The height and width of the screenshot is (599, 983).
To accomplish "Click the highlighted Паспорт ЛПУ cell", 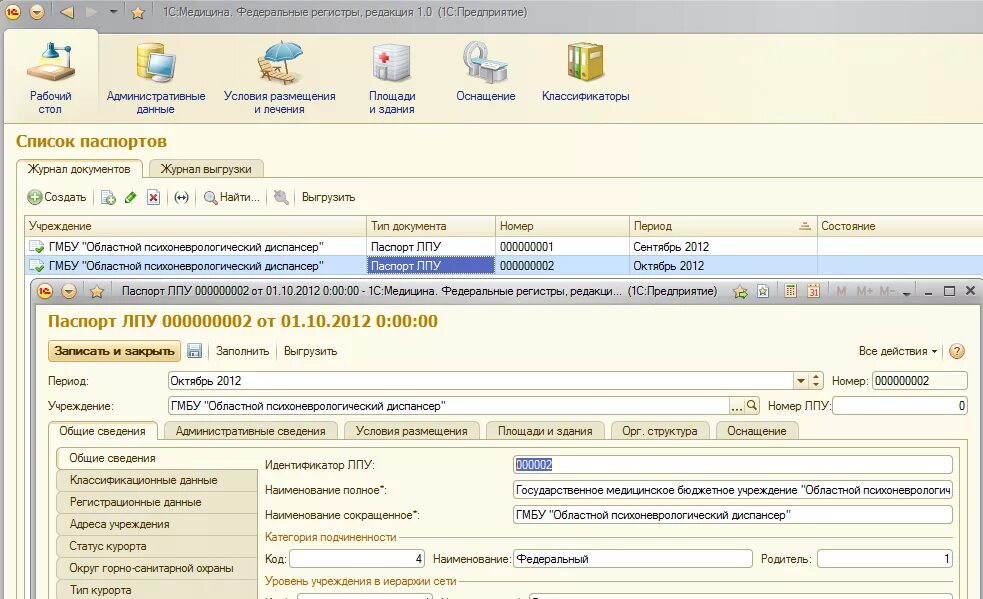I will 431,266.
